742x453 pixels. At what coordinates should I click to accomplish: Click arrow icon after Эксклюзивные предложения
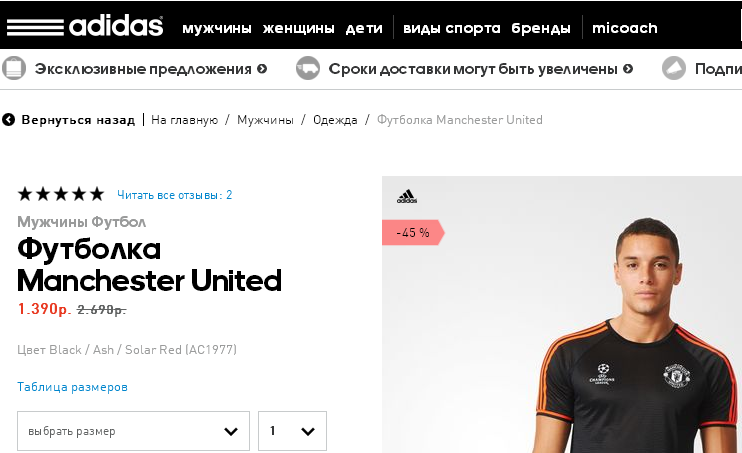[x=262, y=69]
